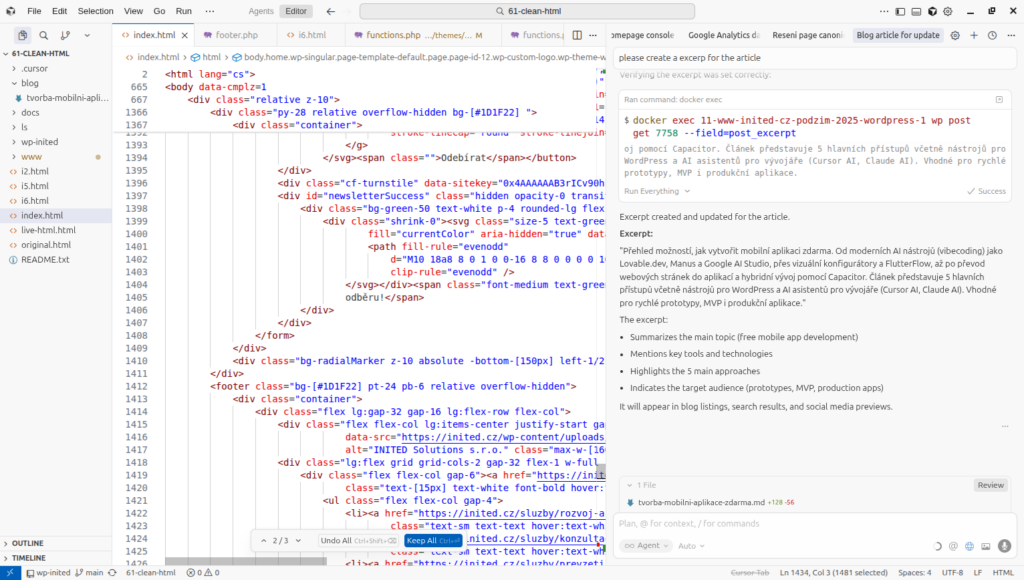Start a new chat with plus icon
The image size is (1024, 580).
pos(973,35)
